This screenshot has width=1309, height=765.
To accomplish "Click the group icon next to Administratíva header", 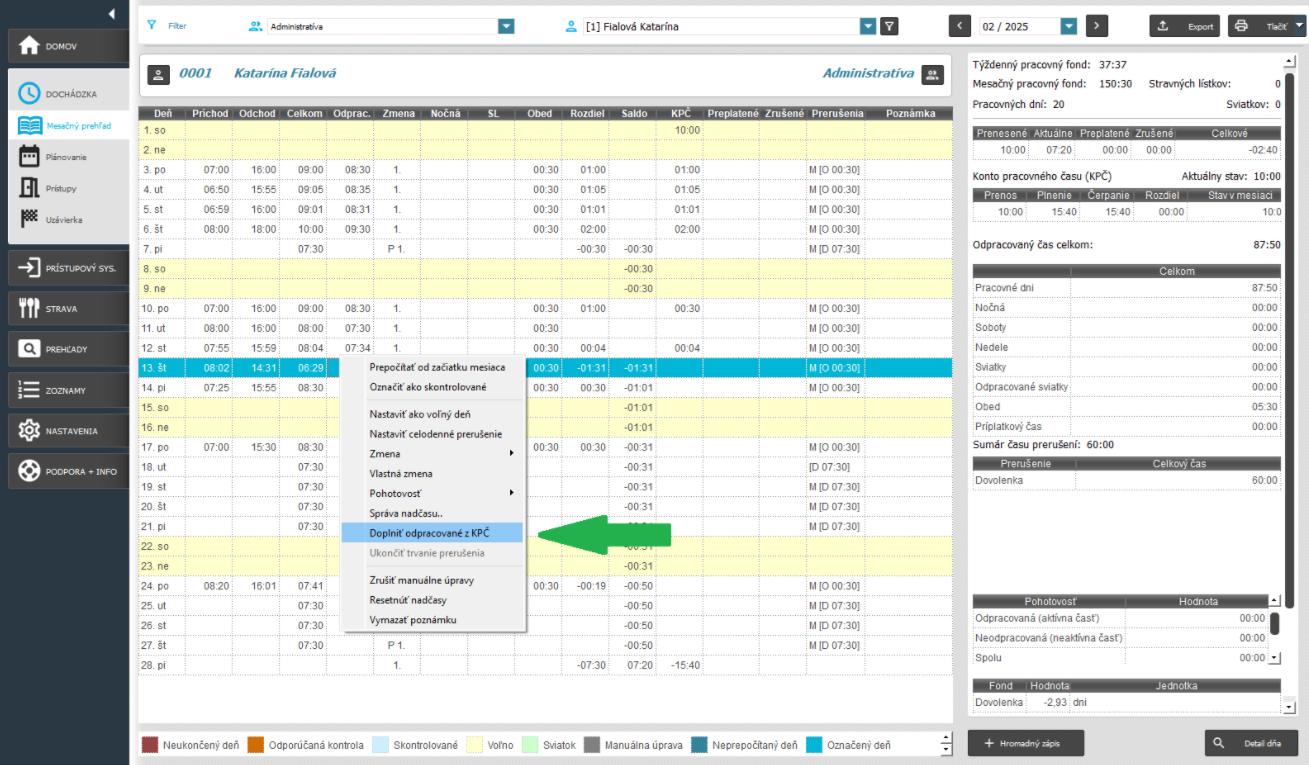I will [x=933, y=74].
